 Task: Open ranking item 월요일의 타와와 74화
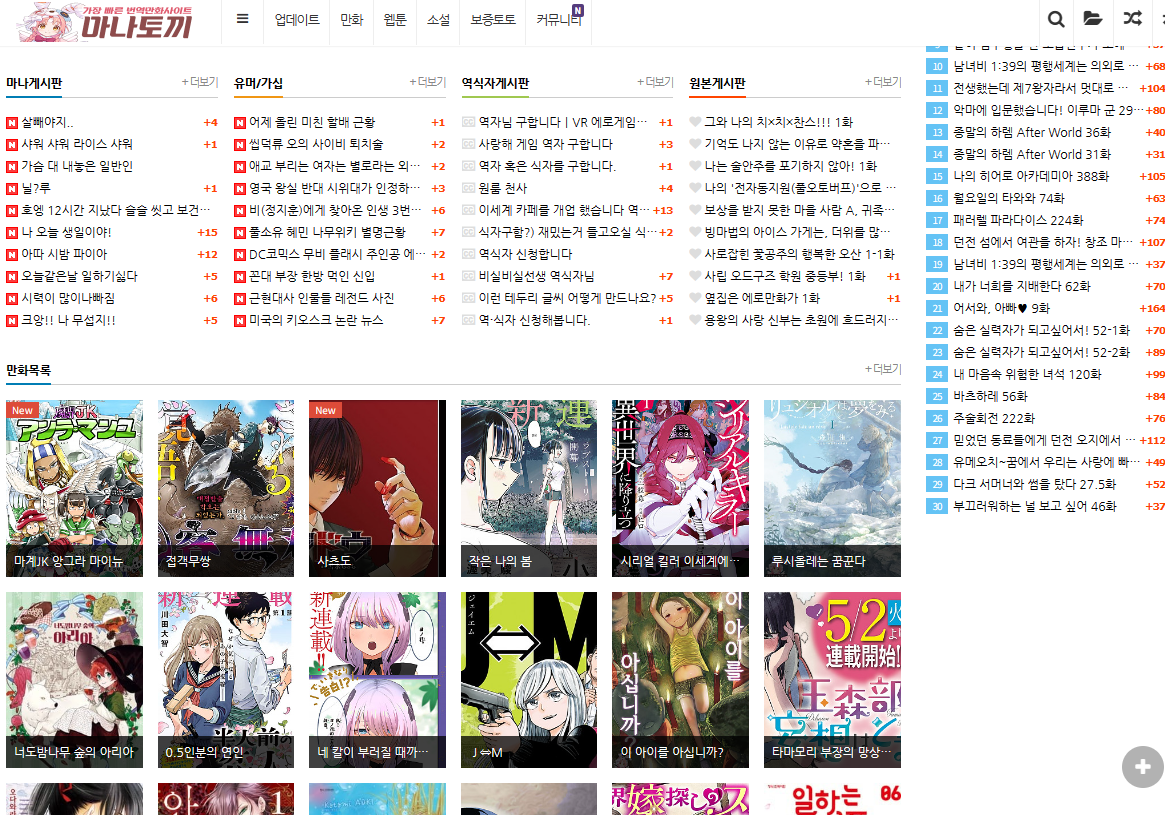(x=1008, y=198)
